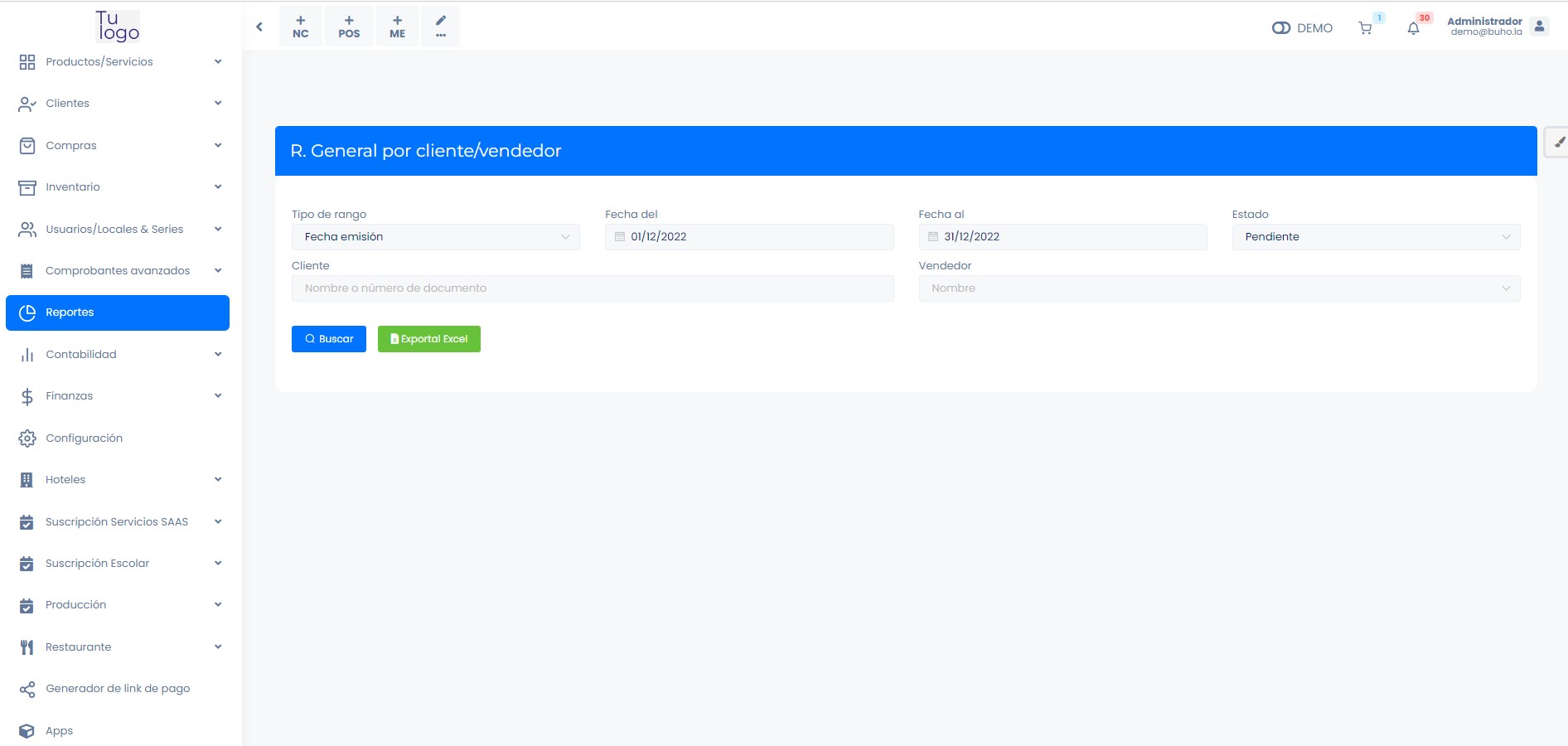1568x746 pixels.
Task: Click the Cliente name input field
Action: point(592,288)
